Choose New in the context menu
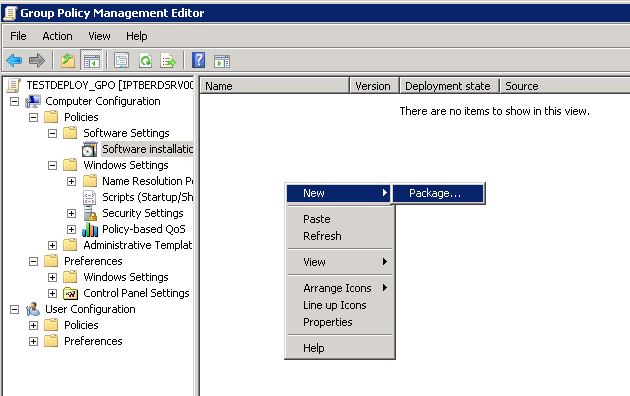This screenshot has width=630, height=396. pos(338,193)
